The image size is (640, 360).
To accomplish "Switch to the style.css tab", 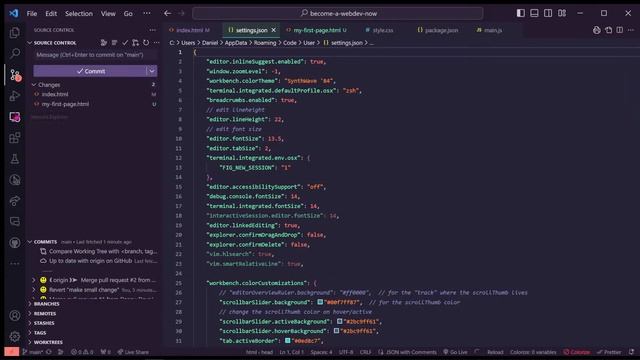I will tap(380, 30).
